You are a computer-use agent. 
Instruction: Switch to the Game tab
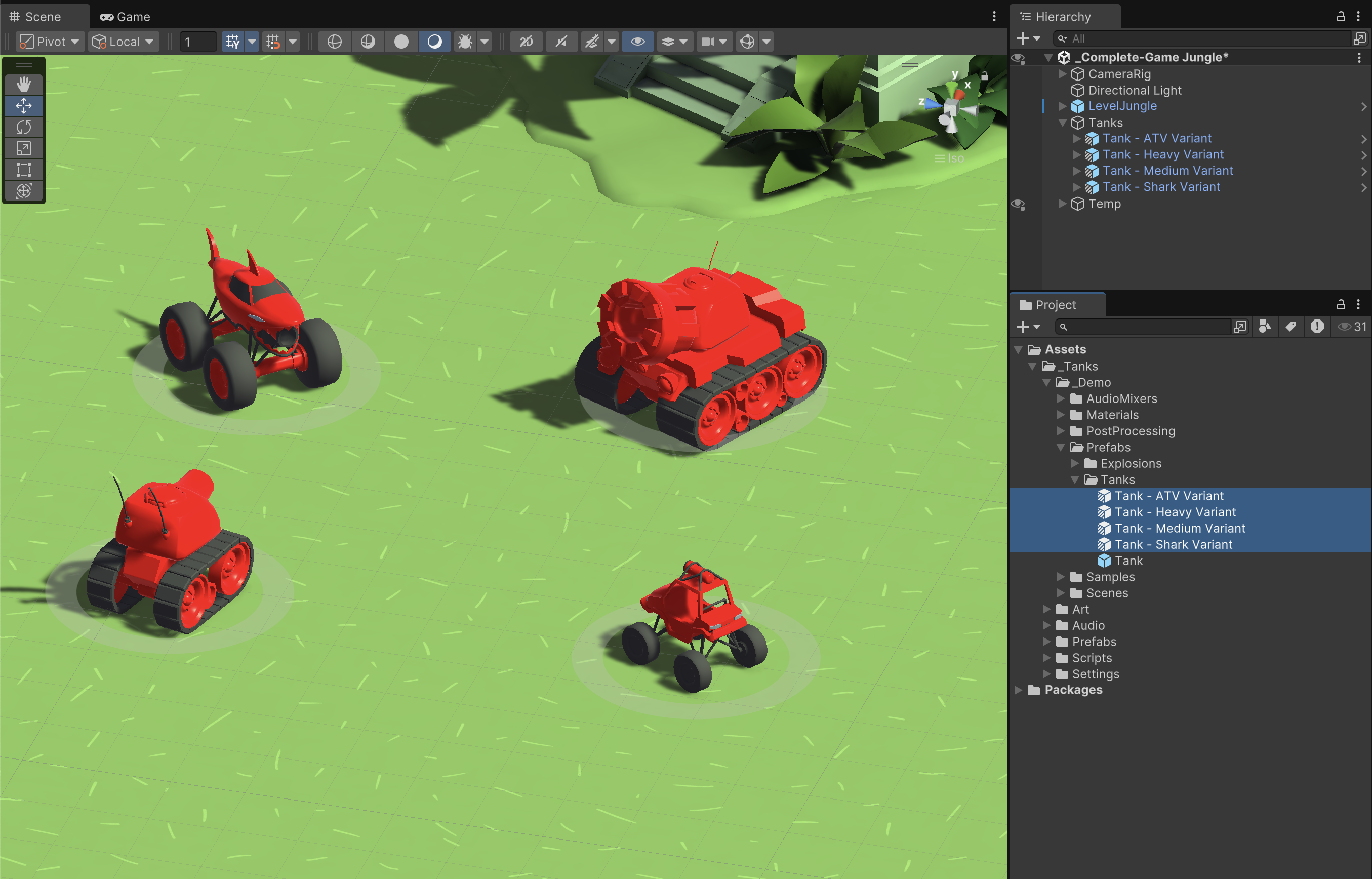tap(125, 17)
